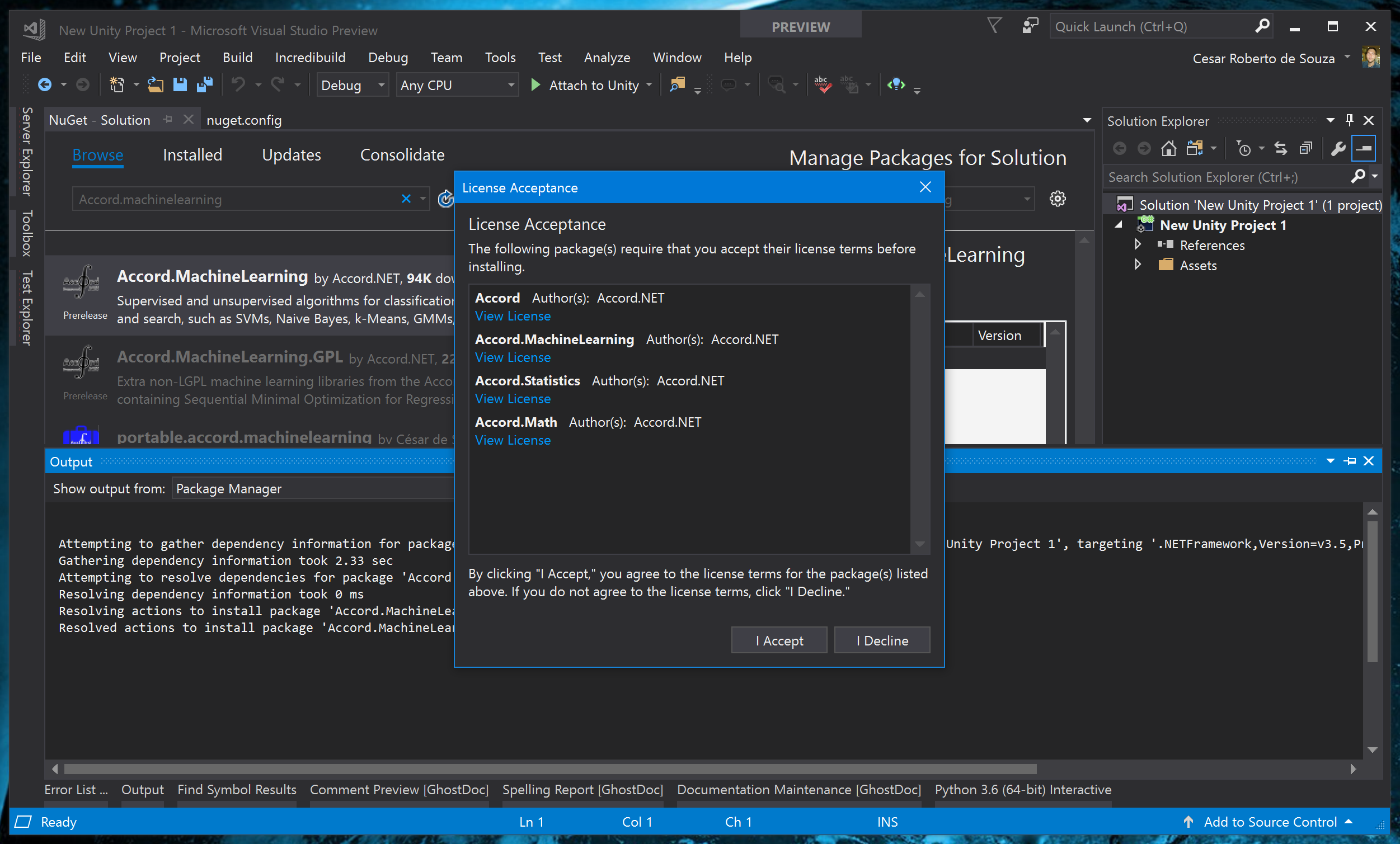This screenshot has height=844, width=1400.
Task: Open the Analyze menu
Action: [x=607, y=58]
